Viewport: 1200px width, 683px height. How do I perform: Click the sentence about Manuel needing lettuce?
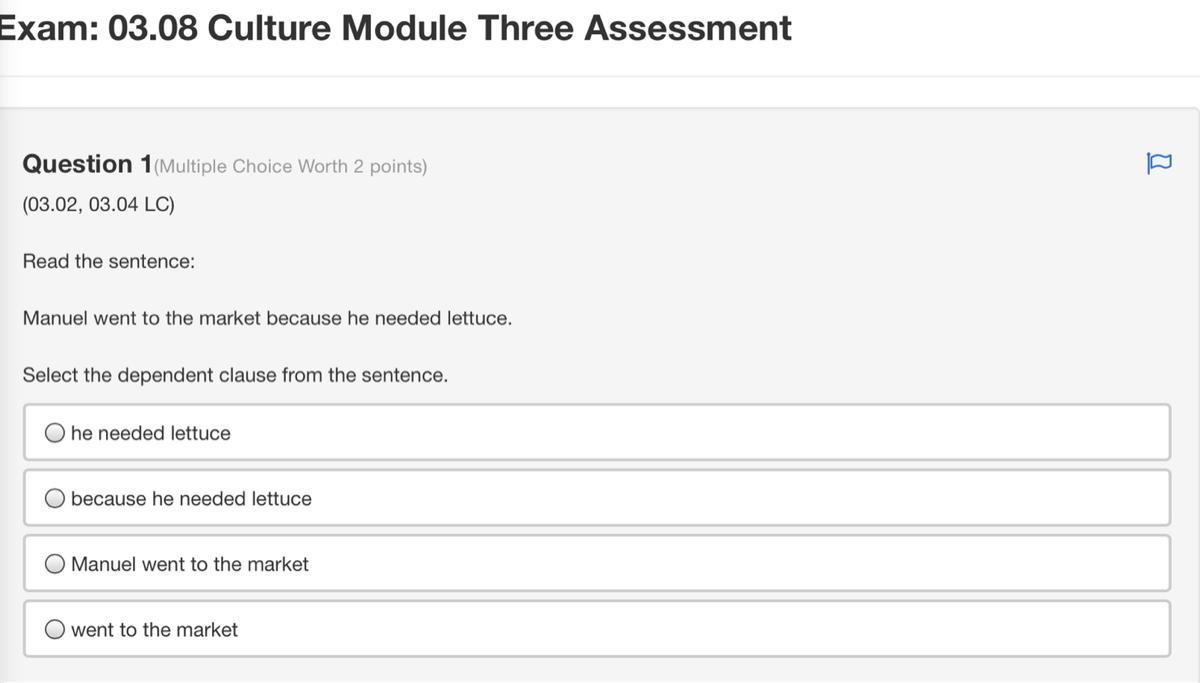click(267, 318)
